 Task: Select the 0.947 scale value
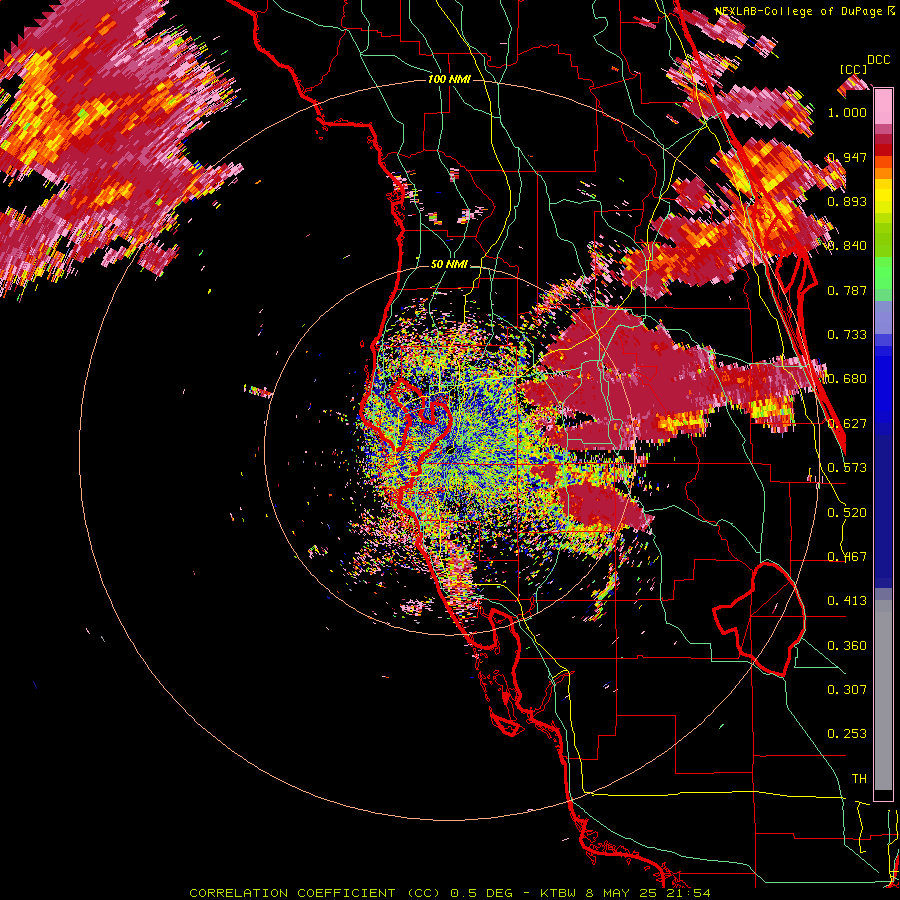pyautogui.click(x=847, y=157)
